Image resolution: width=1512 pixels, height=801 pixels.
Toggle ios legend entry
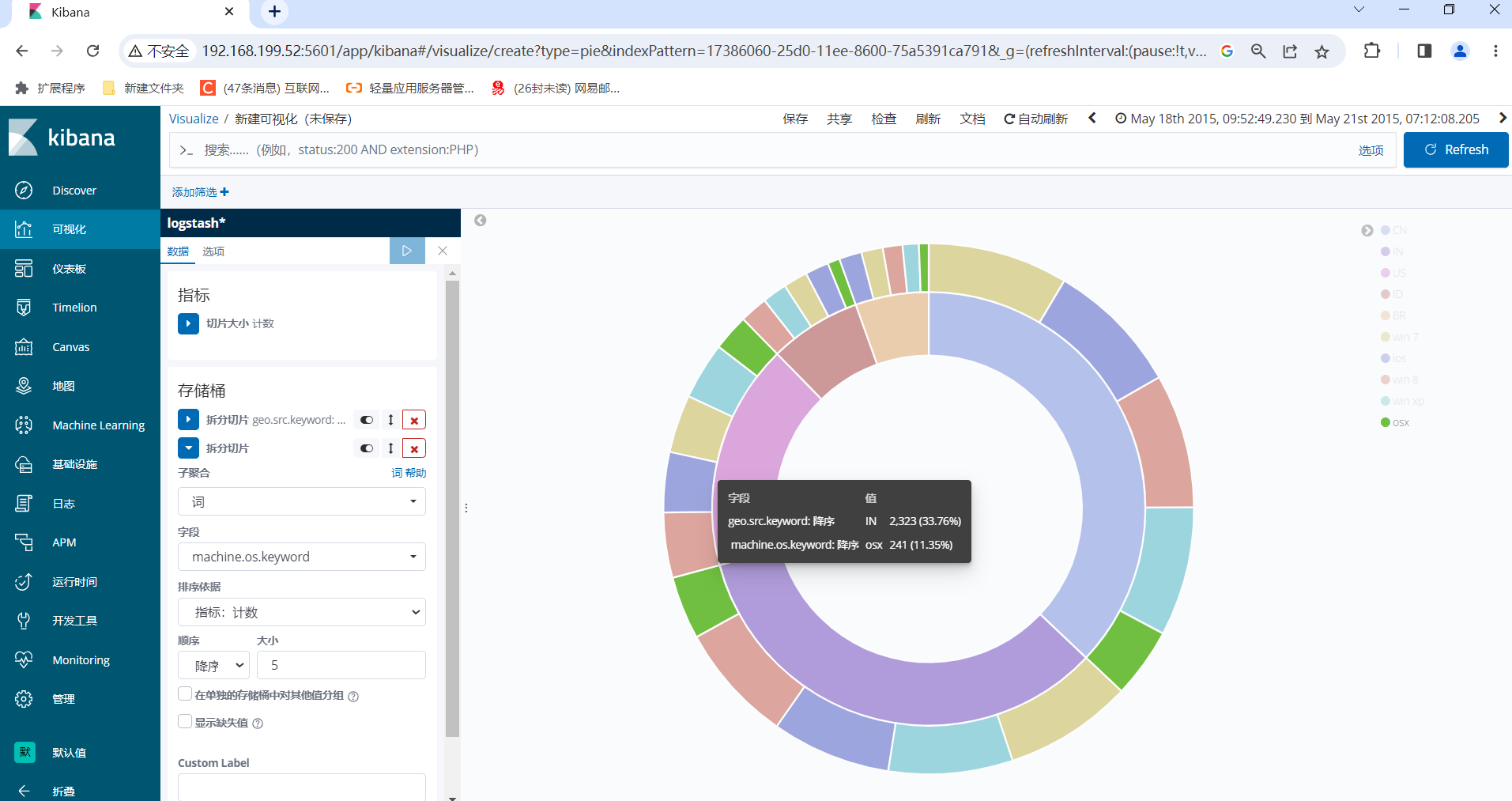1393,358
